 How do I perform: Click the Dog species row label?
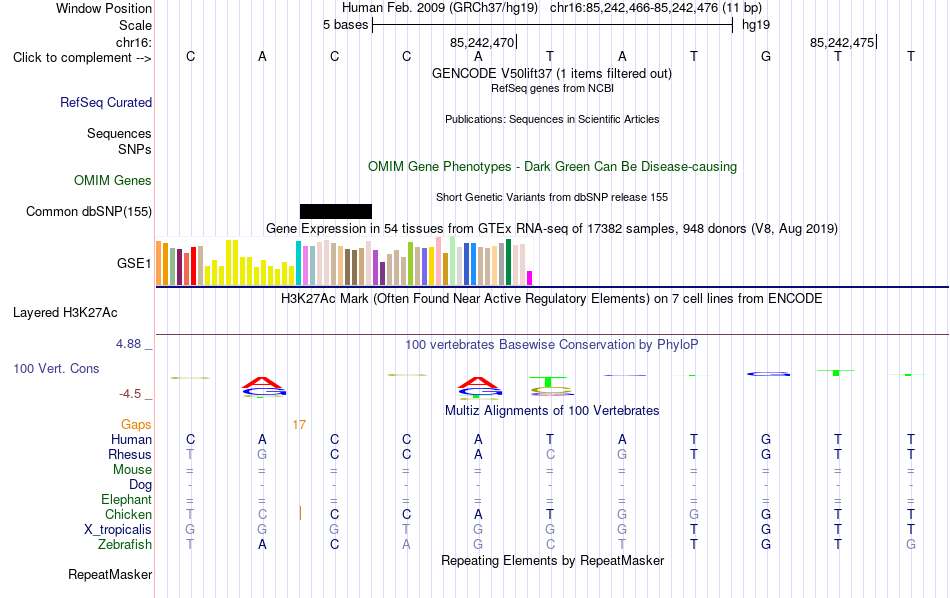(x=141, y=485)
